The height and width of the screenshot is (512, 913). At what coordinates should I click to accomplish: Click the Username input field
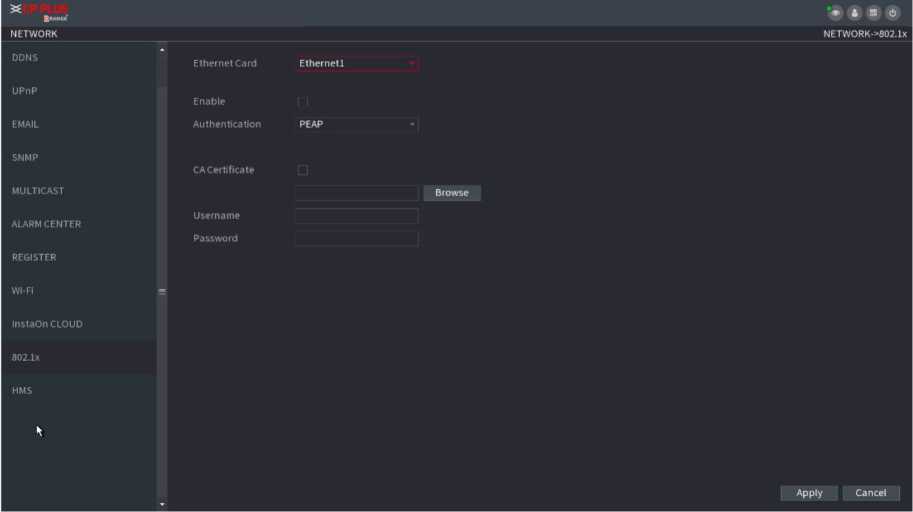(x=356, y=216)
